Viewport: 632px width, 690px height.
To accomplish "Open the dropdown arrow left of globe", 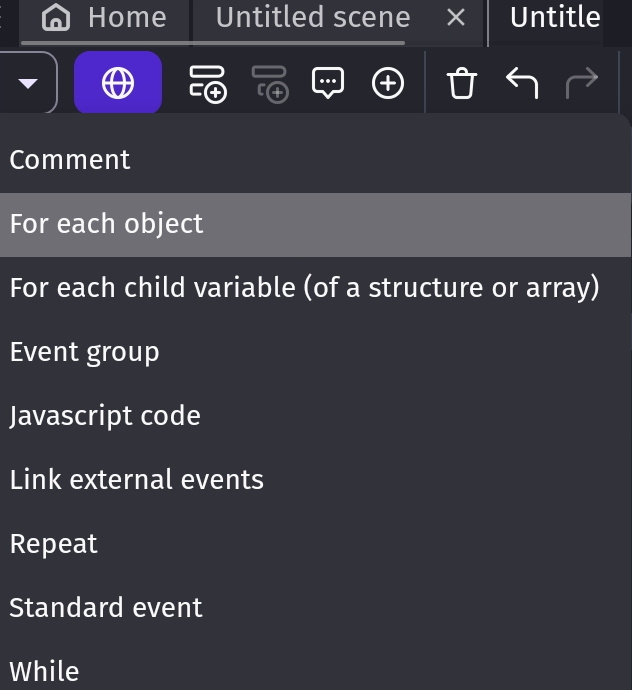I will pyautogui.click(x=28, y=83).
